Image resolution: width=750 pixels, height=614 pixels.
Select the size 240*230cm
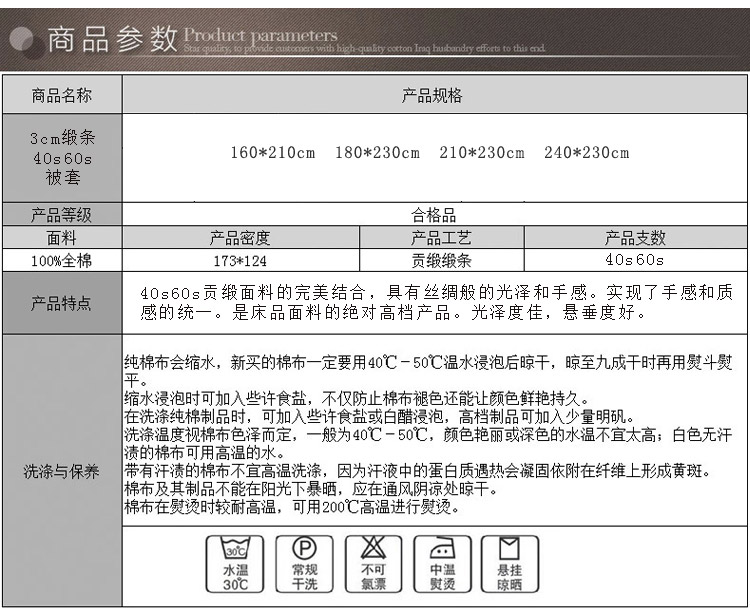coord(586,153)
